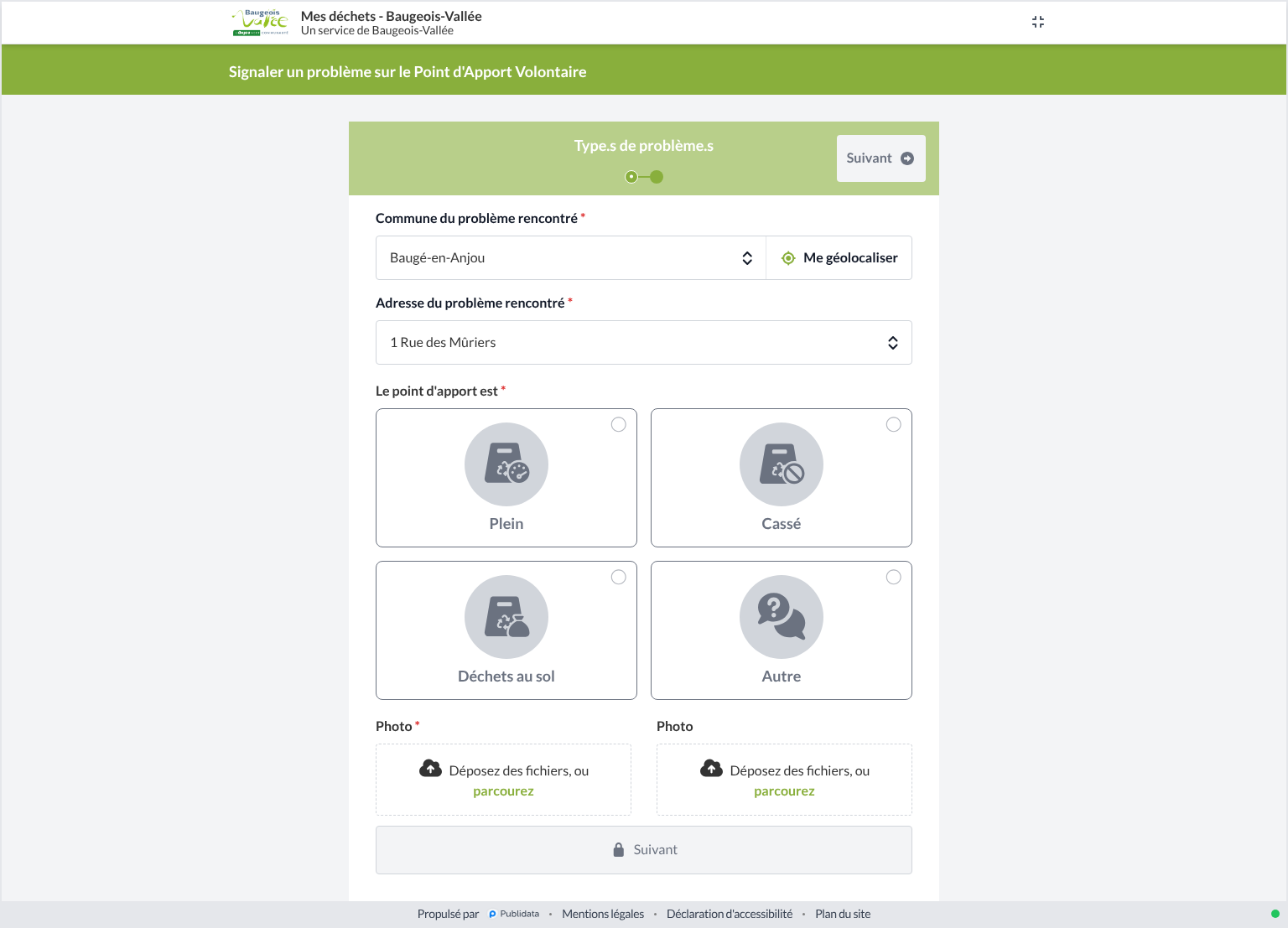Click the Déchets au sol icon
Screen dimensions: 1288x928
(506, 617)
